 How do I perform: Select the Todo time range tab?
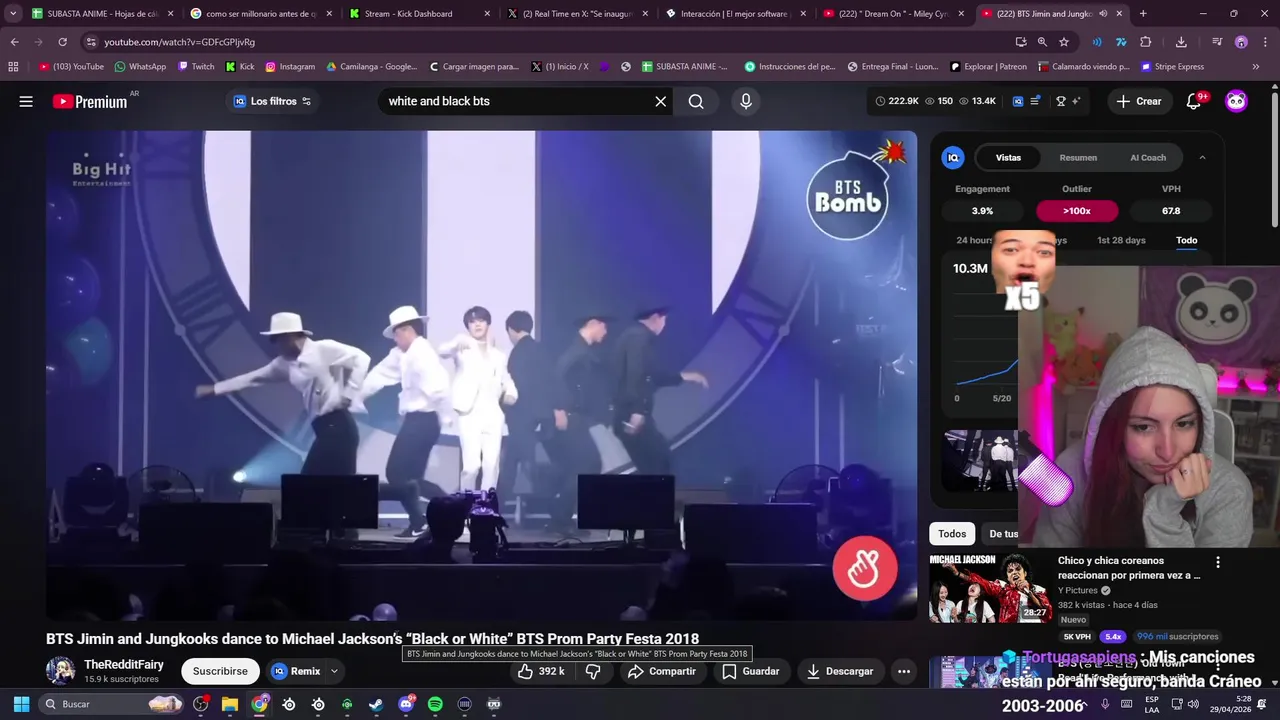coord(1187,240)
